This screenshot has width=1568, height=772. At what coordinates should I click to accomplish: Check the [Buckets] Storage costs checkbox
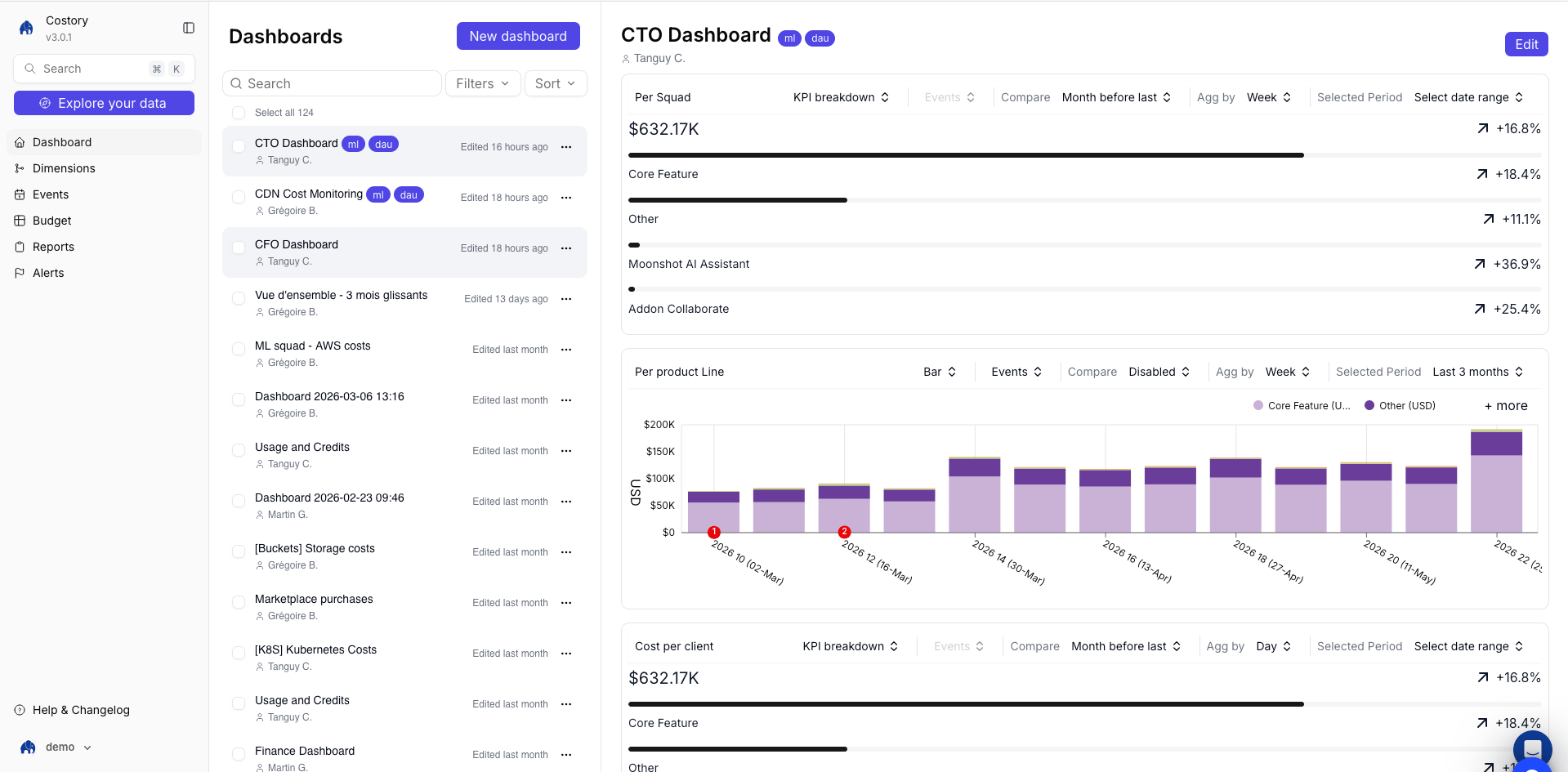239,552
